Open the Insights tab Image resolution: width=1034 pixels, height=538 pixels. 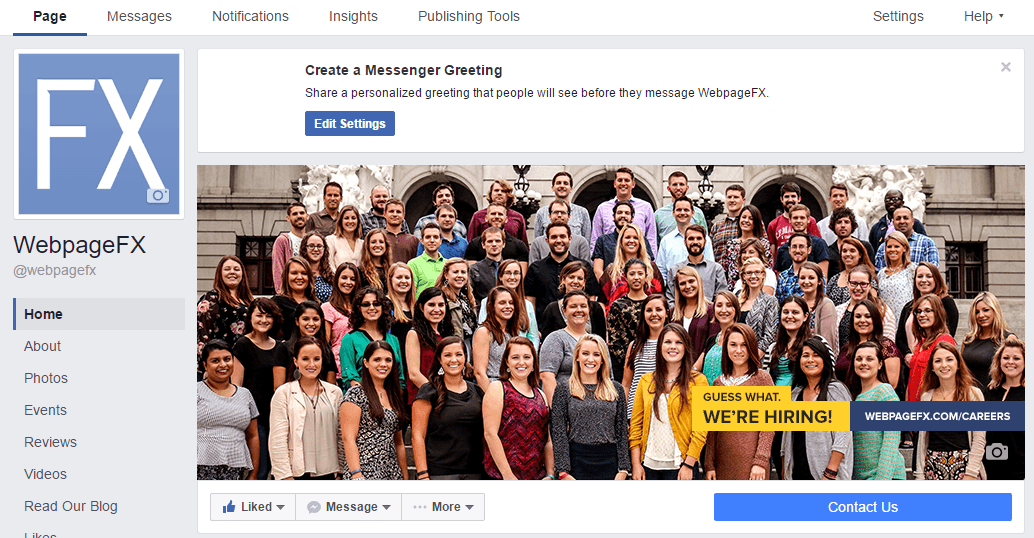pyautogui.click(x=353, y=16)
